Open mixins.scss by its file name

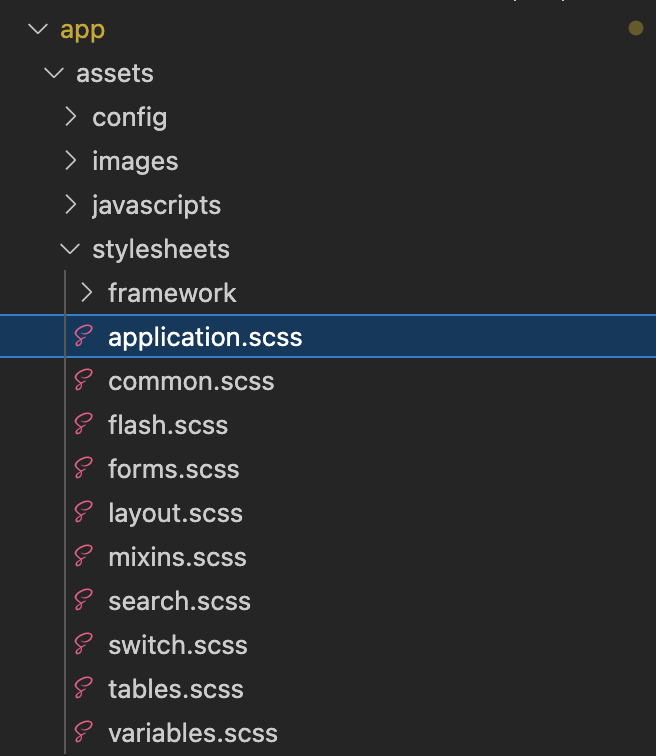point(177,557)
